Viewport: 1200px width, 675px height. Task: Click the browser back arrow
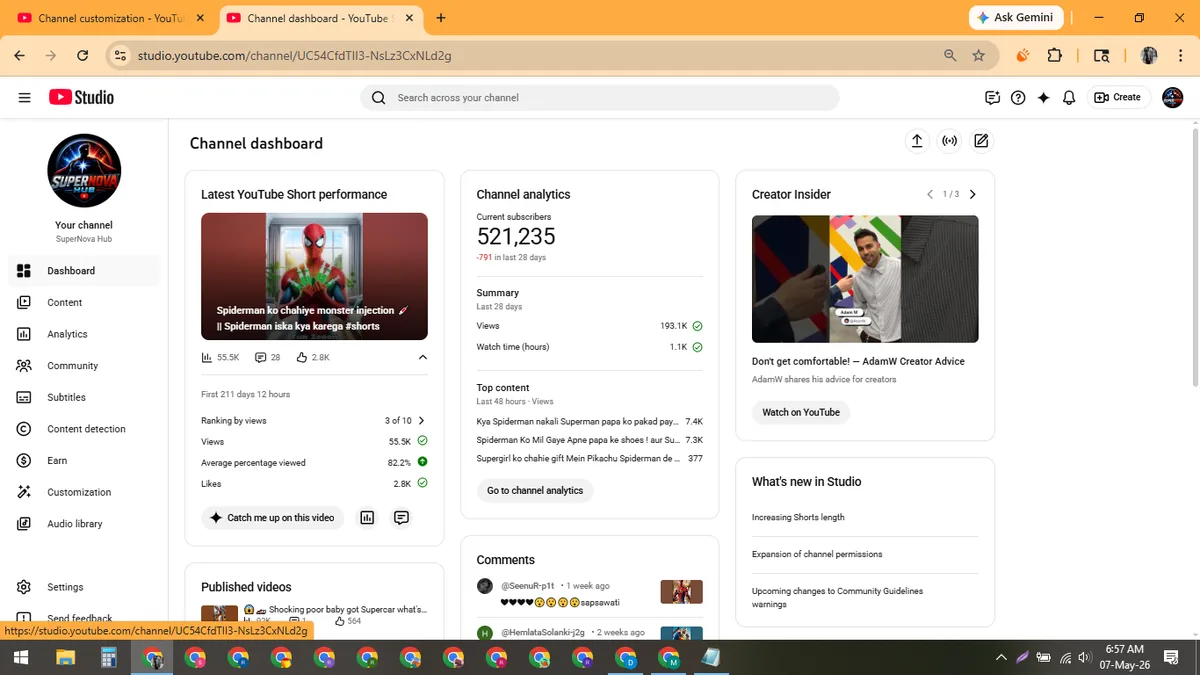[20, 56]
